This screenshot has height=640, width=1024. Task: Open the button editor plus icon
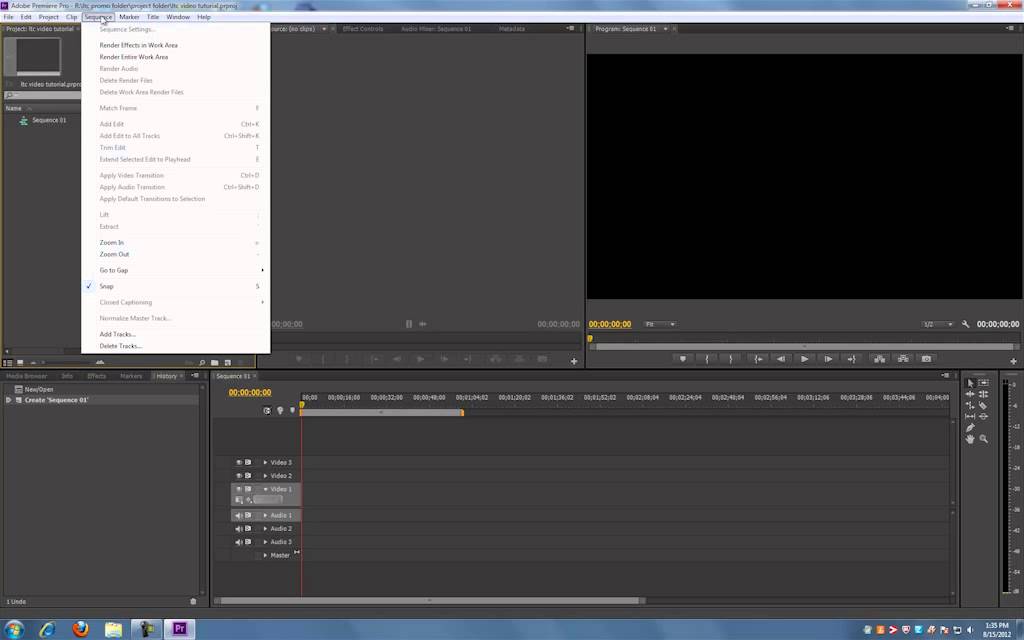click(1014, 360)
